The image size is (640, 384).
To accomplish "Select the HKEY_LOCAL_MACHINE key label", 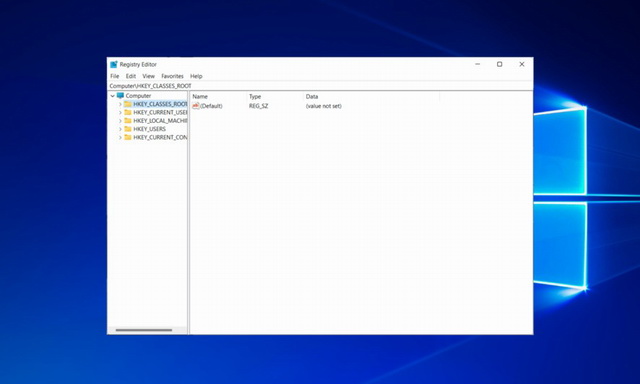I will (160, 121).
